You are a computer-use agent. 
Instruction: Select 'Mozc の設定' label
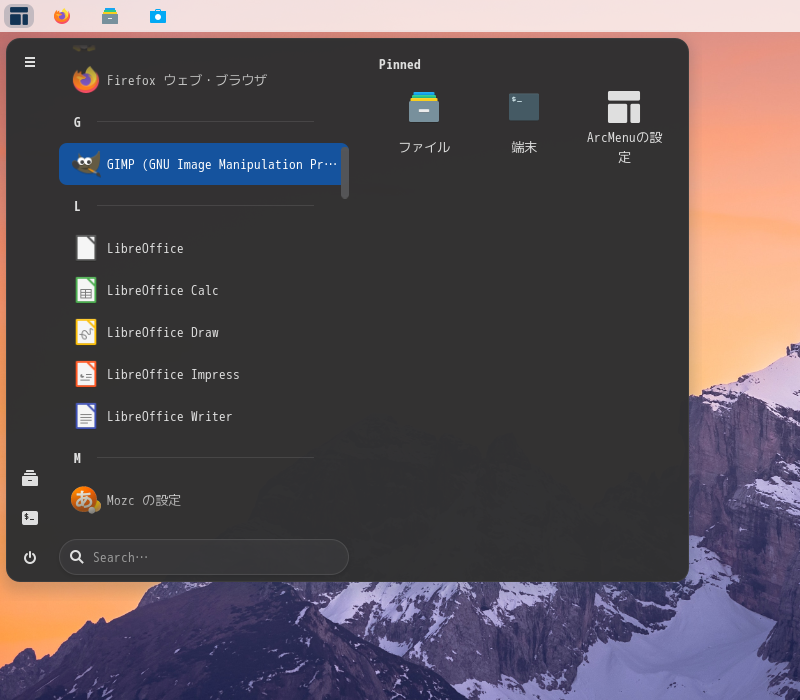[x=143, y=501]
